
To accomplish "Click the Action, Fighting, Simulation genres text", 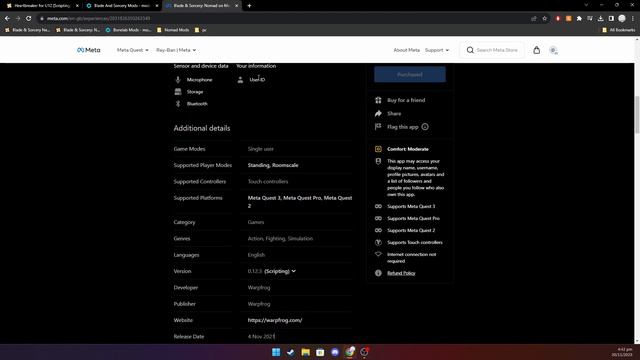I will [280, 238].
